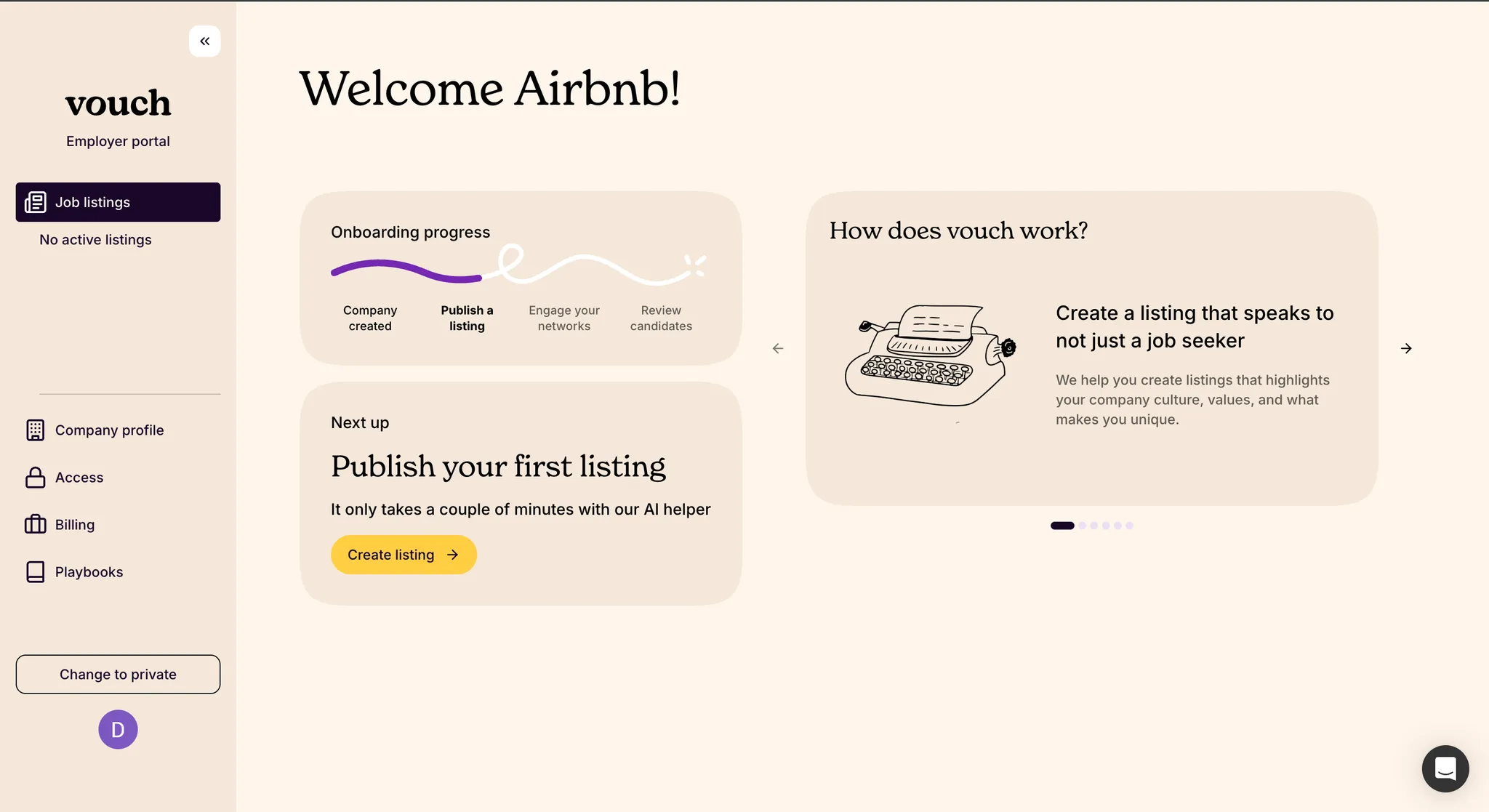This screenshot has width=1489, height=812.
Task: Click the vouch logo
Action: coord(118,103)
